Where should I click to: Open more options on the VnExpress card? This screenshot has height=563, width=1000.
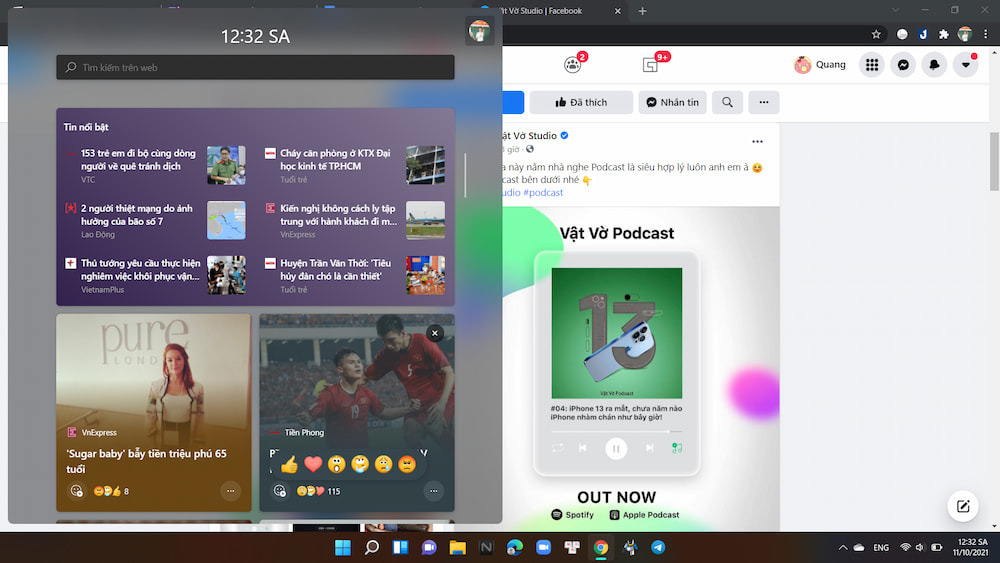point(231,491)
